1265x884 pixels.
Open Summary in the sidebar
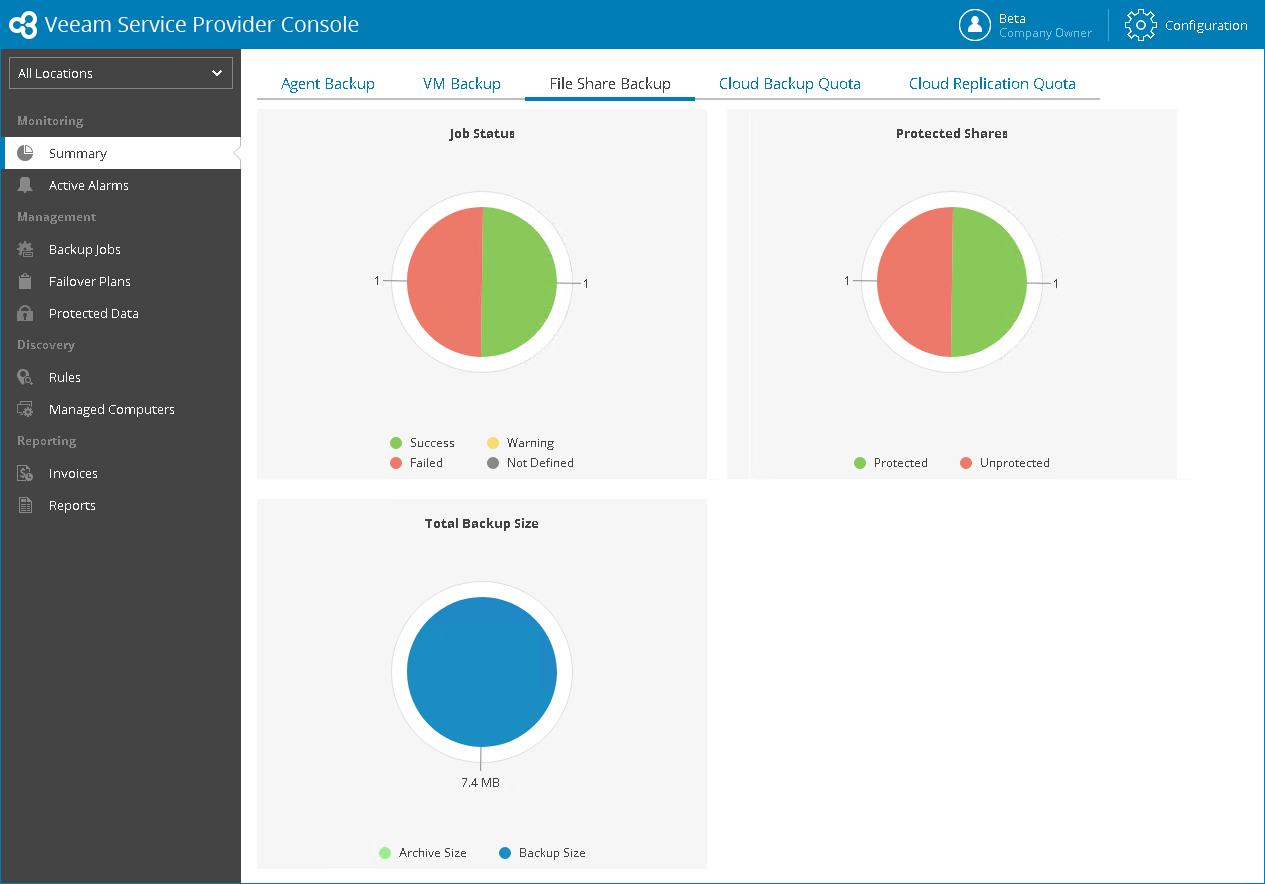pos(121,153)
